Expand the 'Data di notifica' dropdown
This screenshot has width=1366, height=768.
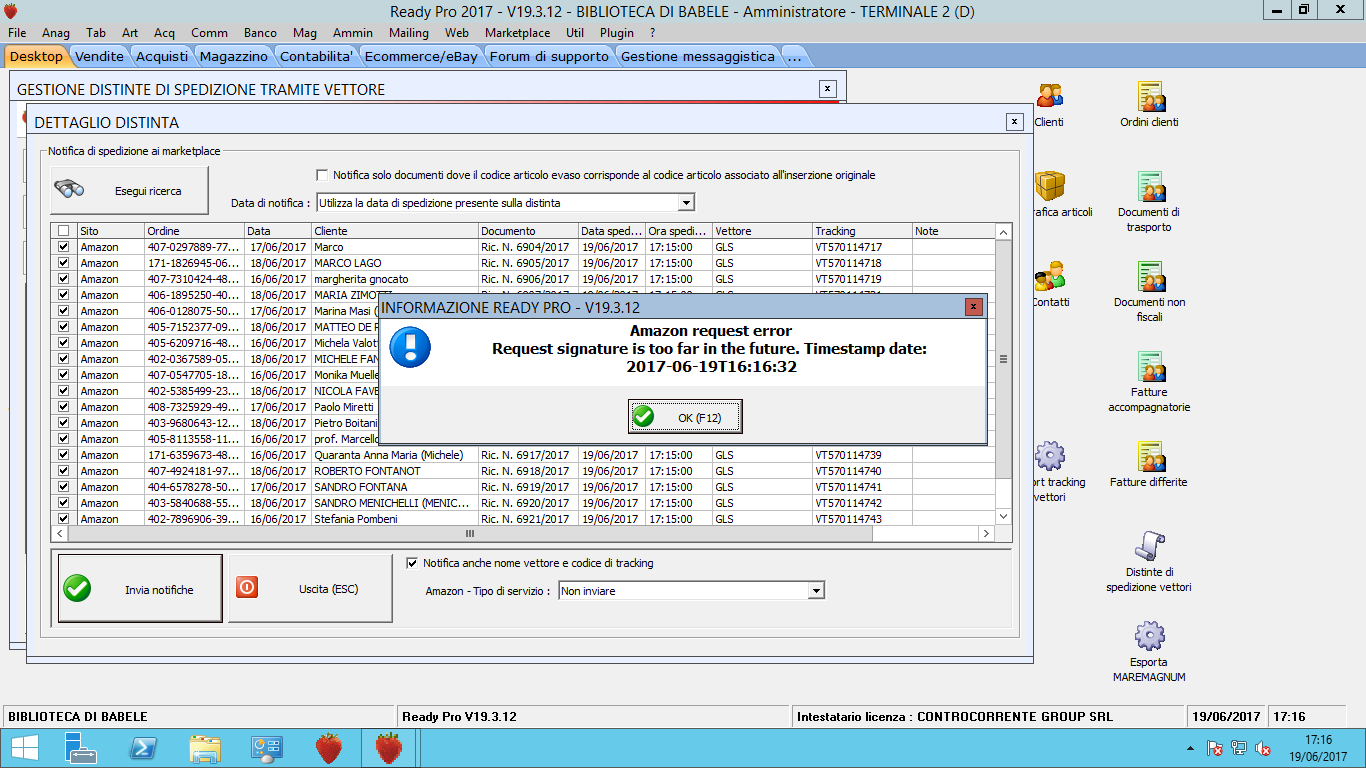click(685, 203)
